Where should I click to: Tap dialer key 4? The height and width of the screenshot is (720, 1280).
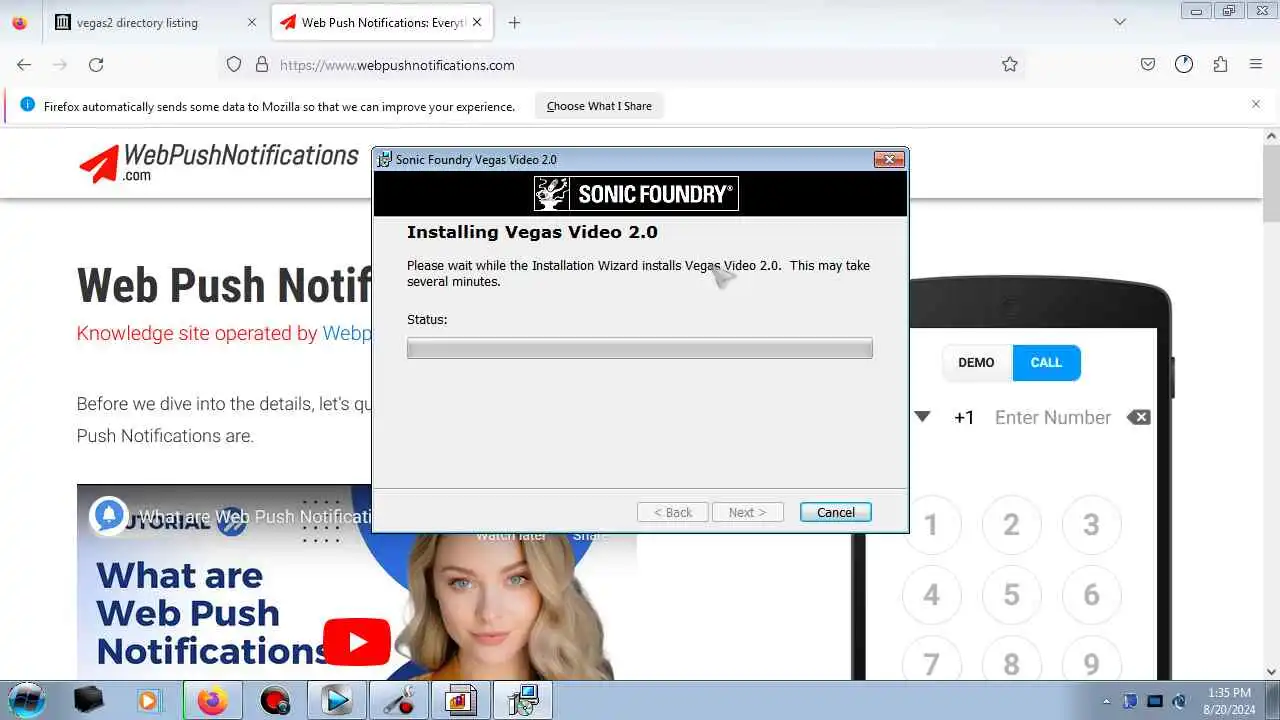[931, 594]
